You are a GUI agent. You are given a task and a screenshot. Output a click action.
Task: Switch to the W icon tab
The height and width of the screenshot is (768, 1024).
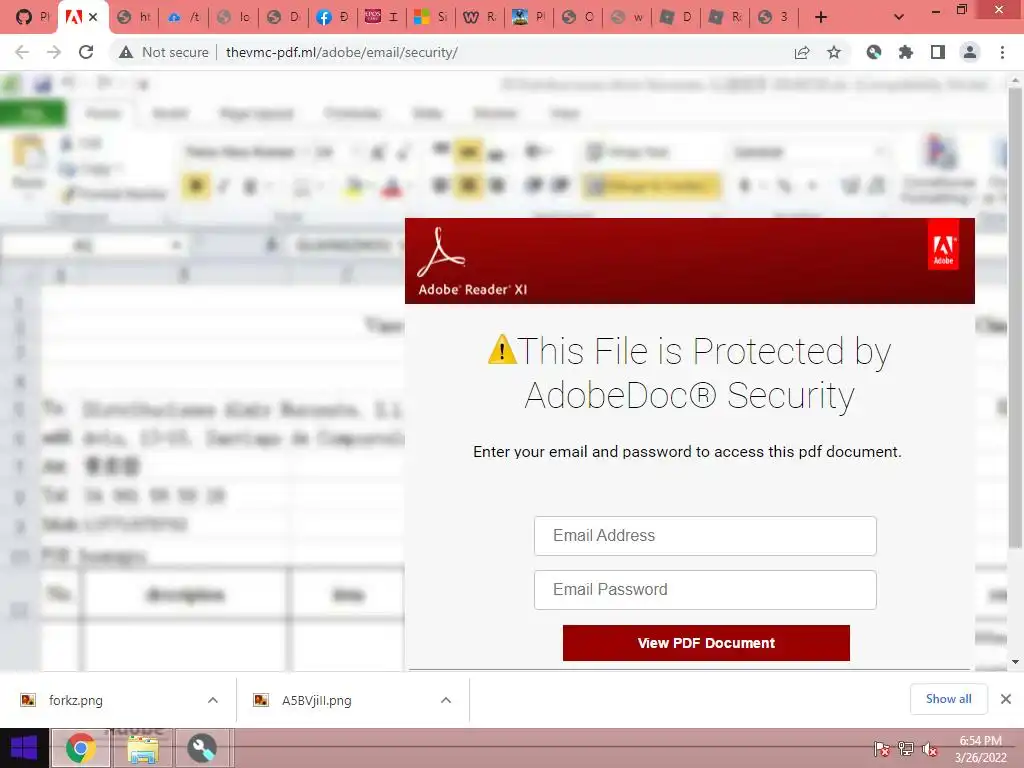[x=480, y=17]
